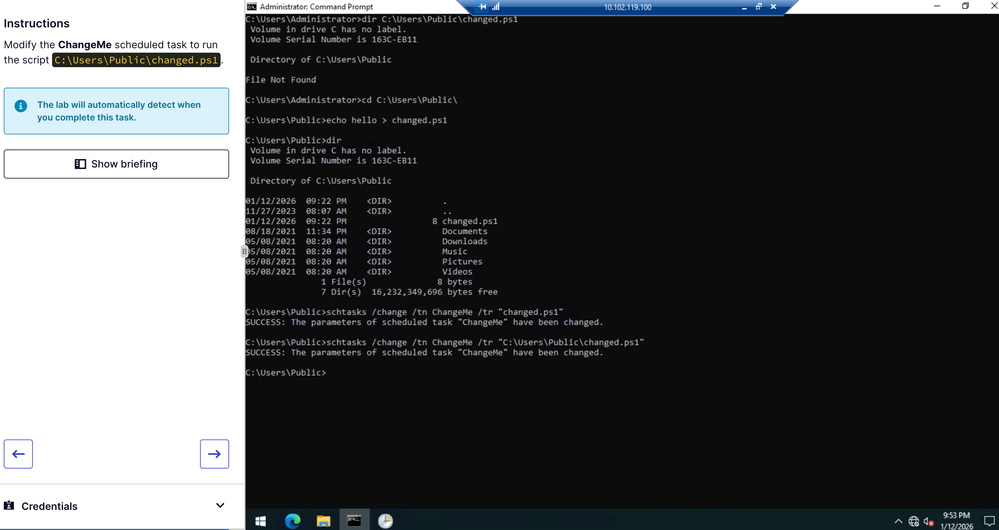Click the remote session IP address 10.102.119.100
The height and width of the screenshot is (530, 999).
pos(627,7)
